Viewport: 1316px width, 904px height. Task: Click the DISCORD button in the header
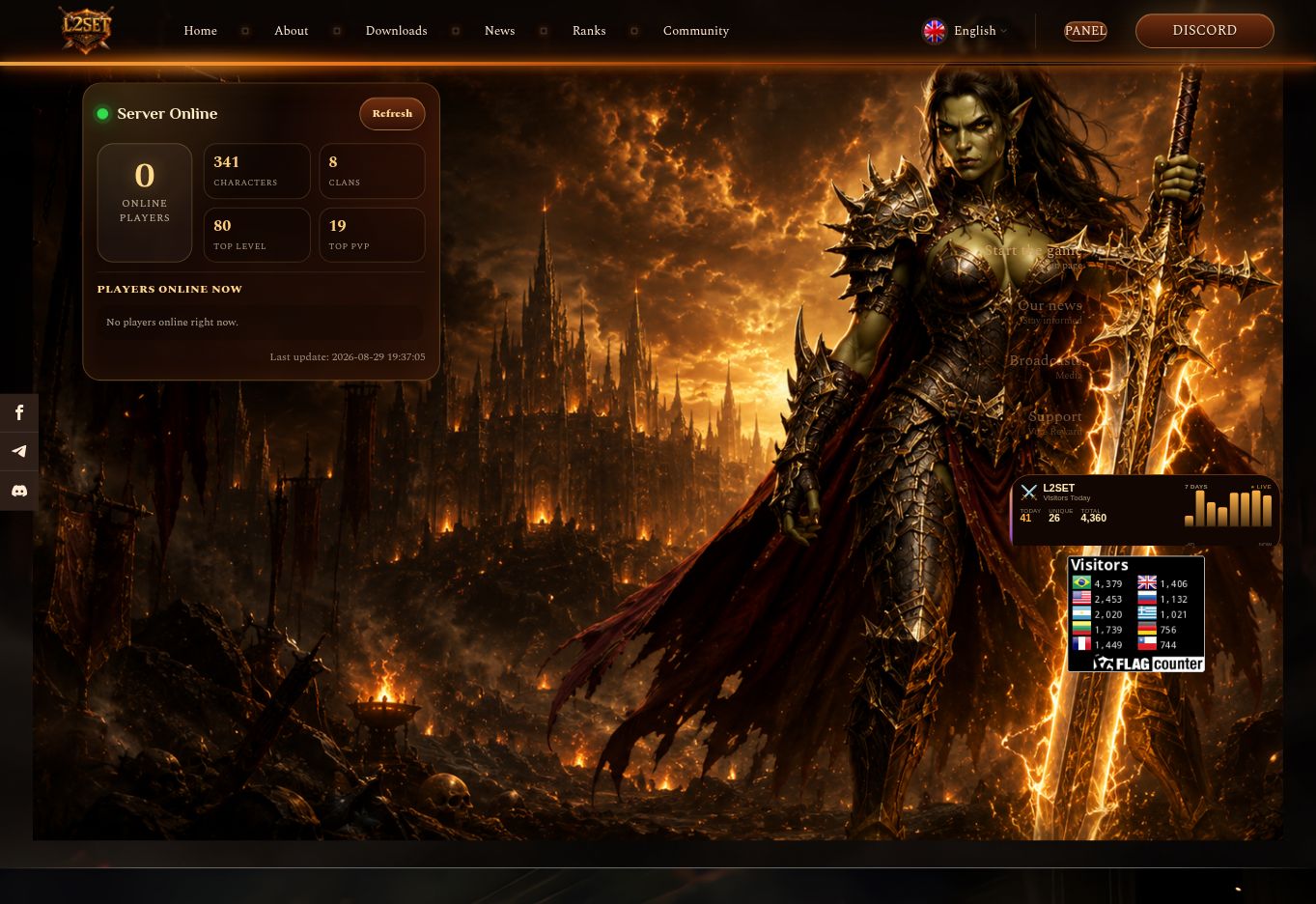(1205, 31)
